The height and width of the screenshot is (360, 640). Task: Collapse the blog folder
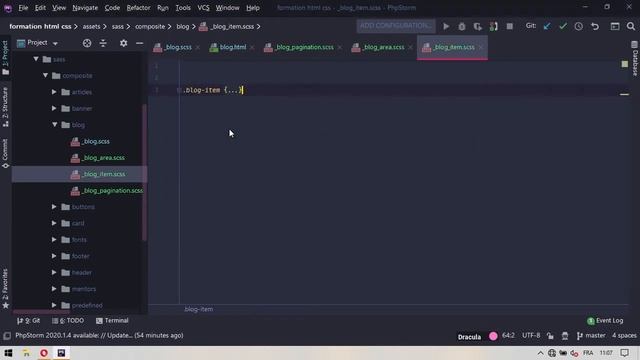click(x=55, y=124)
